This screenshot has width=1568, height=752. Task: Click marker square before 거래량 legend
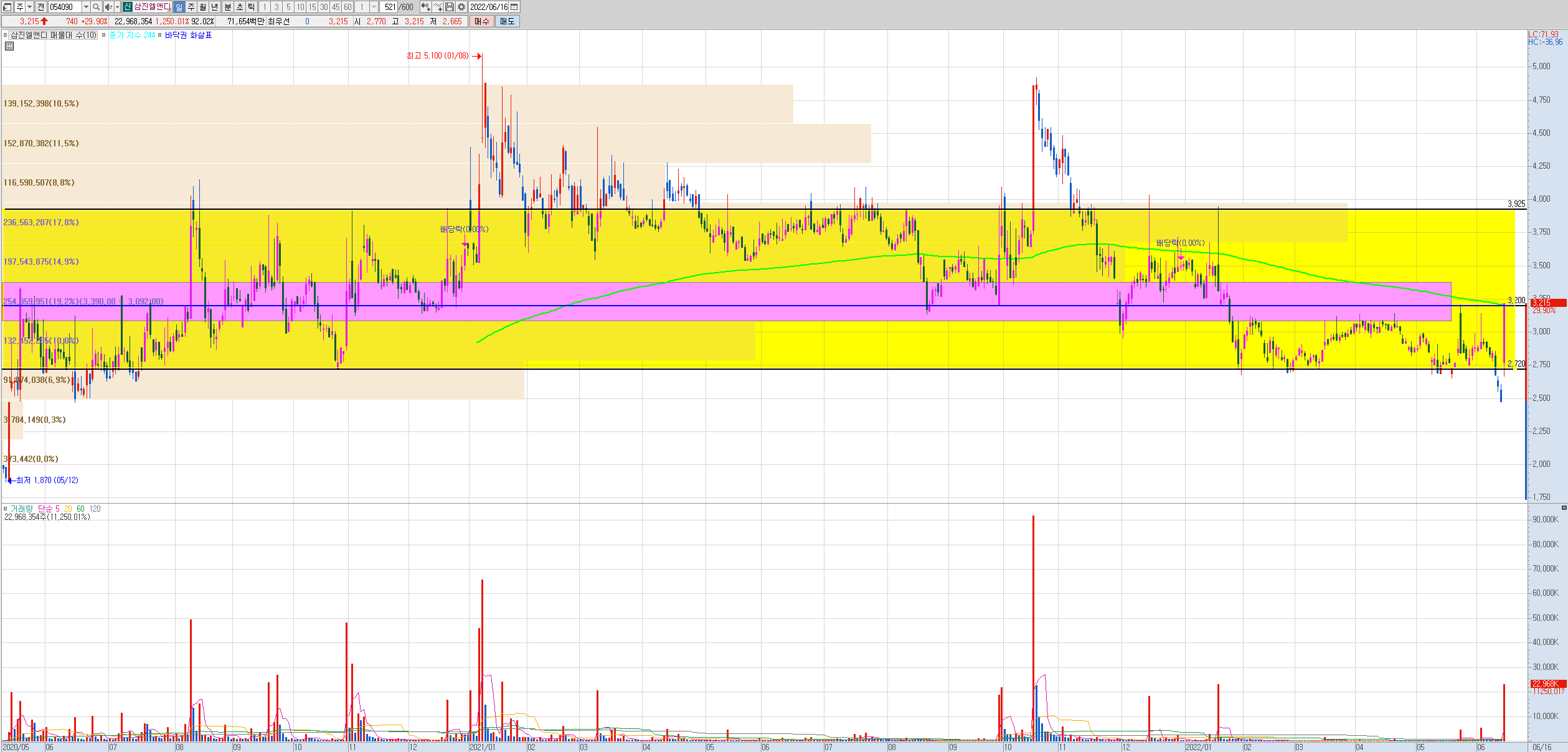tap(5, 509)
